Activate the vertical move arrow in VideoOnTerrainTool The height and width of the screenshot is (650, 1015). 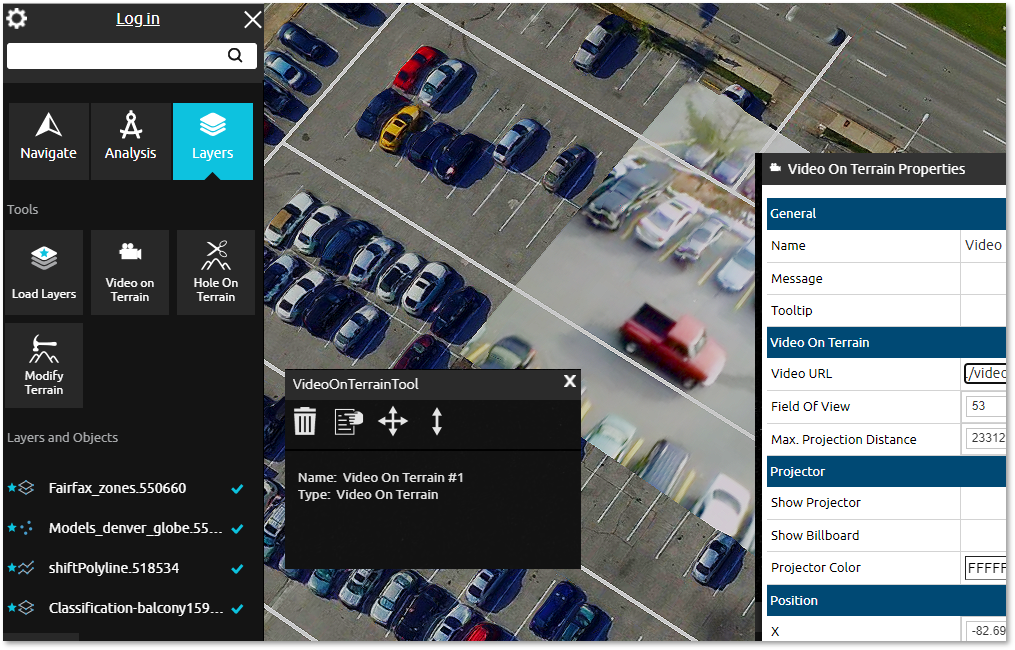tap(436, 421)
